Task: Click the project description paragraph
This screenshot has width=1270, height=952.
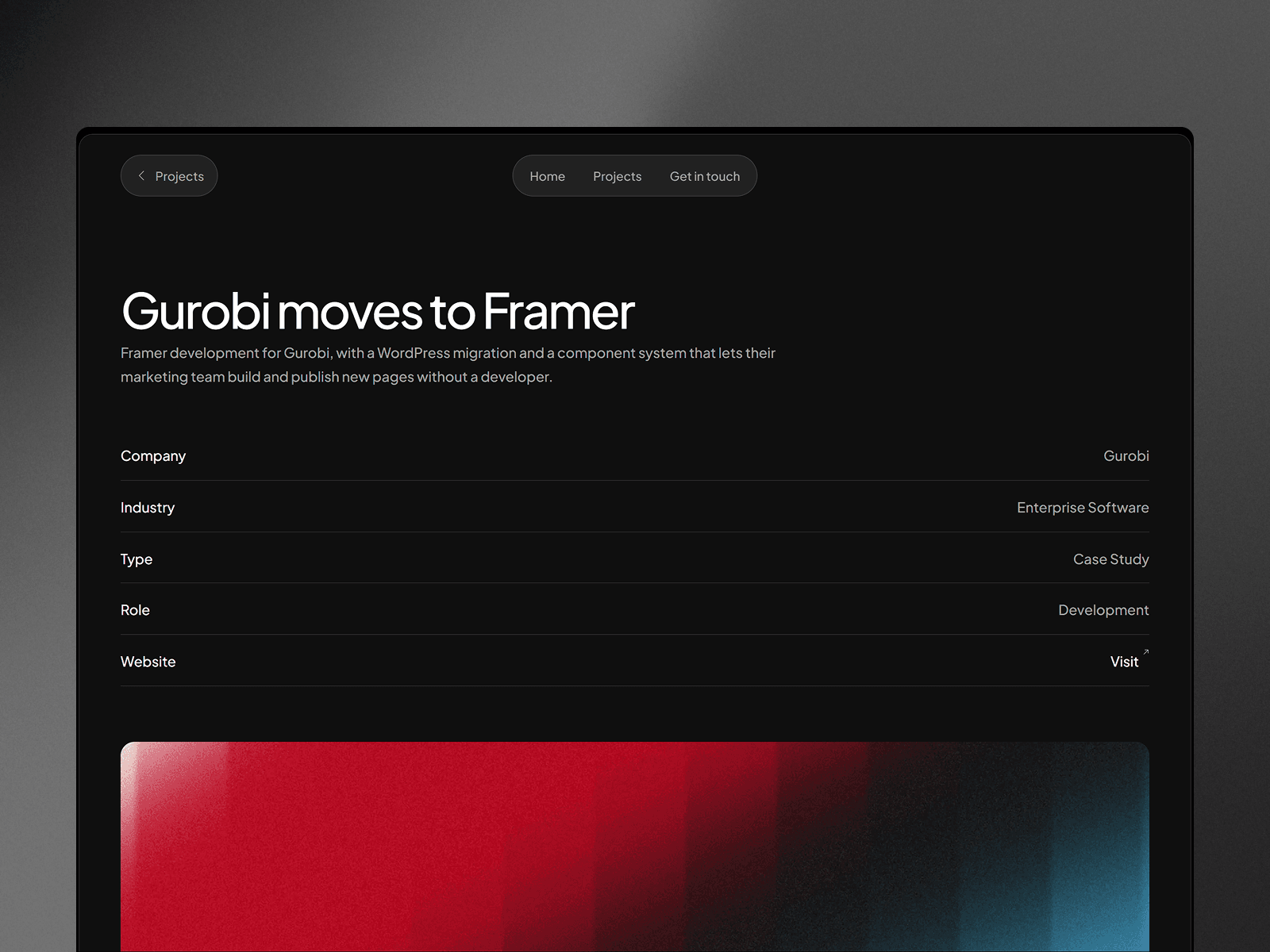Action: click(448, 365)
